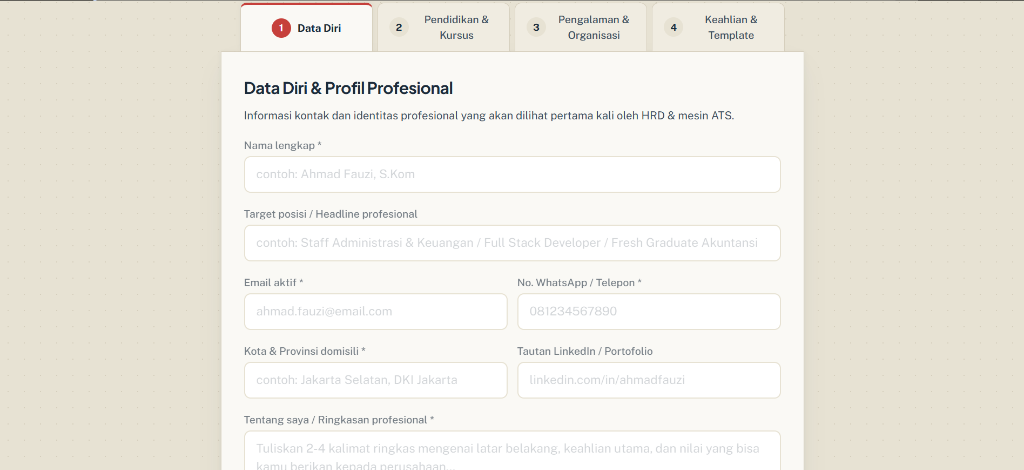
Task: Focus the Tautan LinkedIn / Portofolio field
Action: pos(649,380)
